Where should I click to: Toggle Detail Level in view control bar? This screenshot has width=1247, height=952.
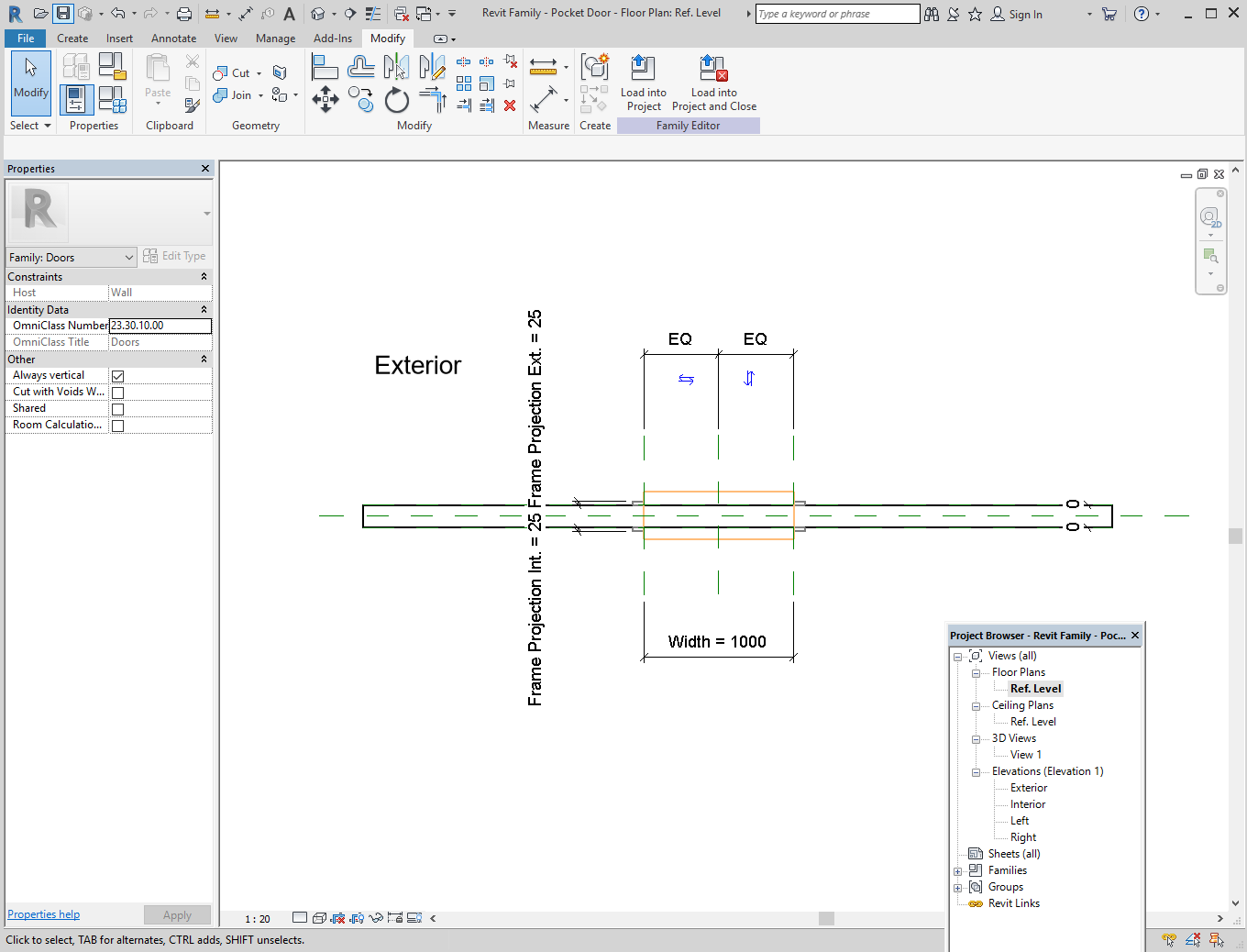click(x=300, y=918)
